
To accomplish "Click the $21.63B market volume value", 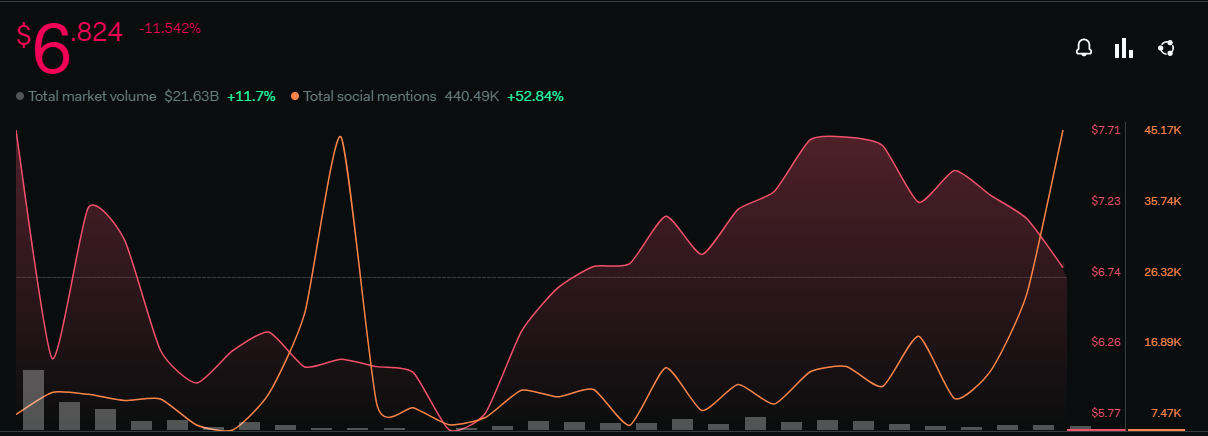I will tap(192, 97).
